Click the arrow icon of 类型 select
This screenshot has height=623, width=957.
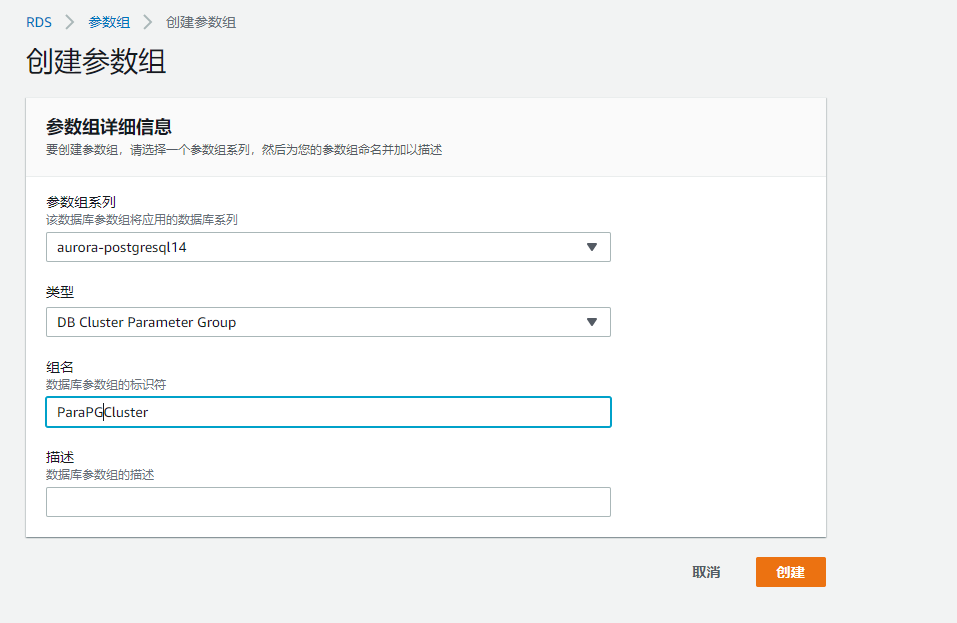591,322
